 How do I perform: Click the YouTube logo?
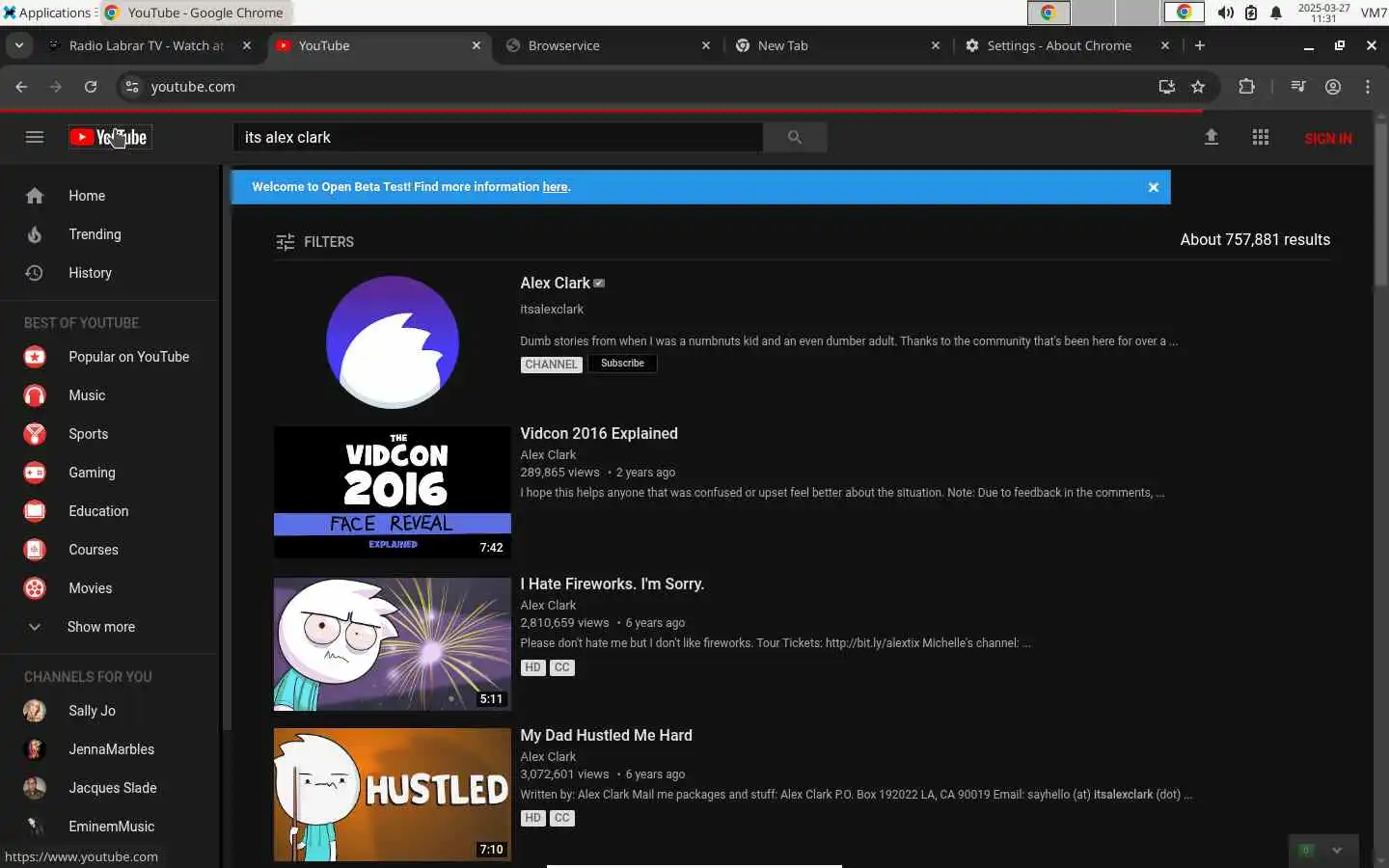(x=109, y=137)
